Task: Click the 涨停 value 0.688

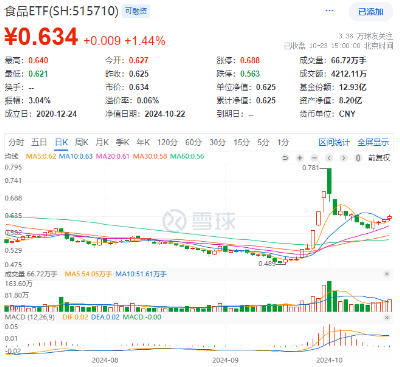Action: (x=250, y=60)
